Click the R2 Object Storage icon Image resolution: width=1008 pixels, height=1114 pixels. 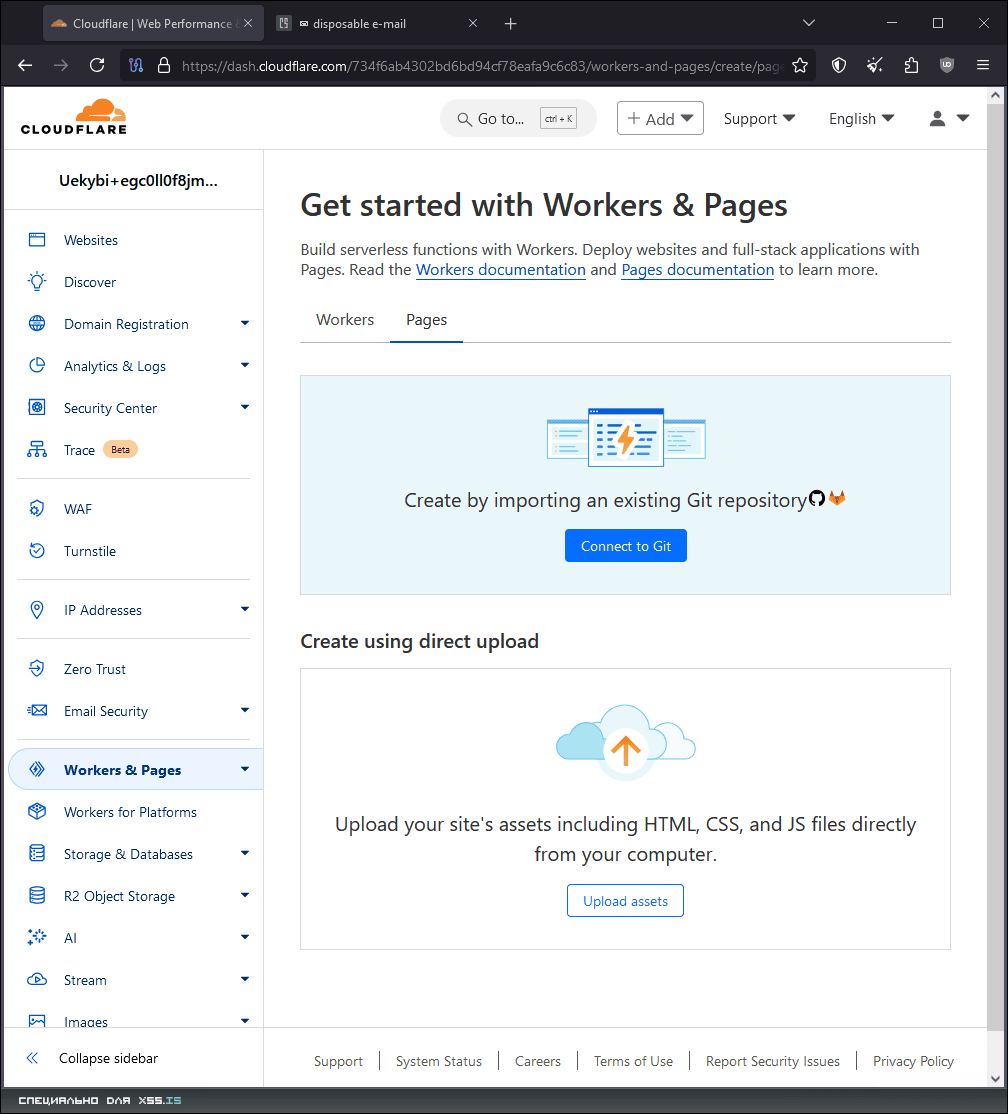click(37, 895)
